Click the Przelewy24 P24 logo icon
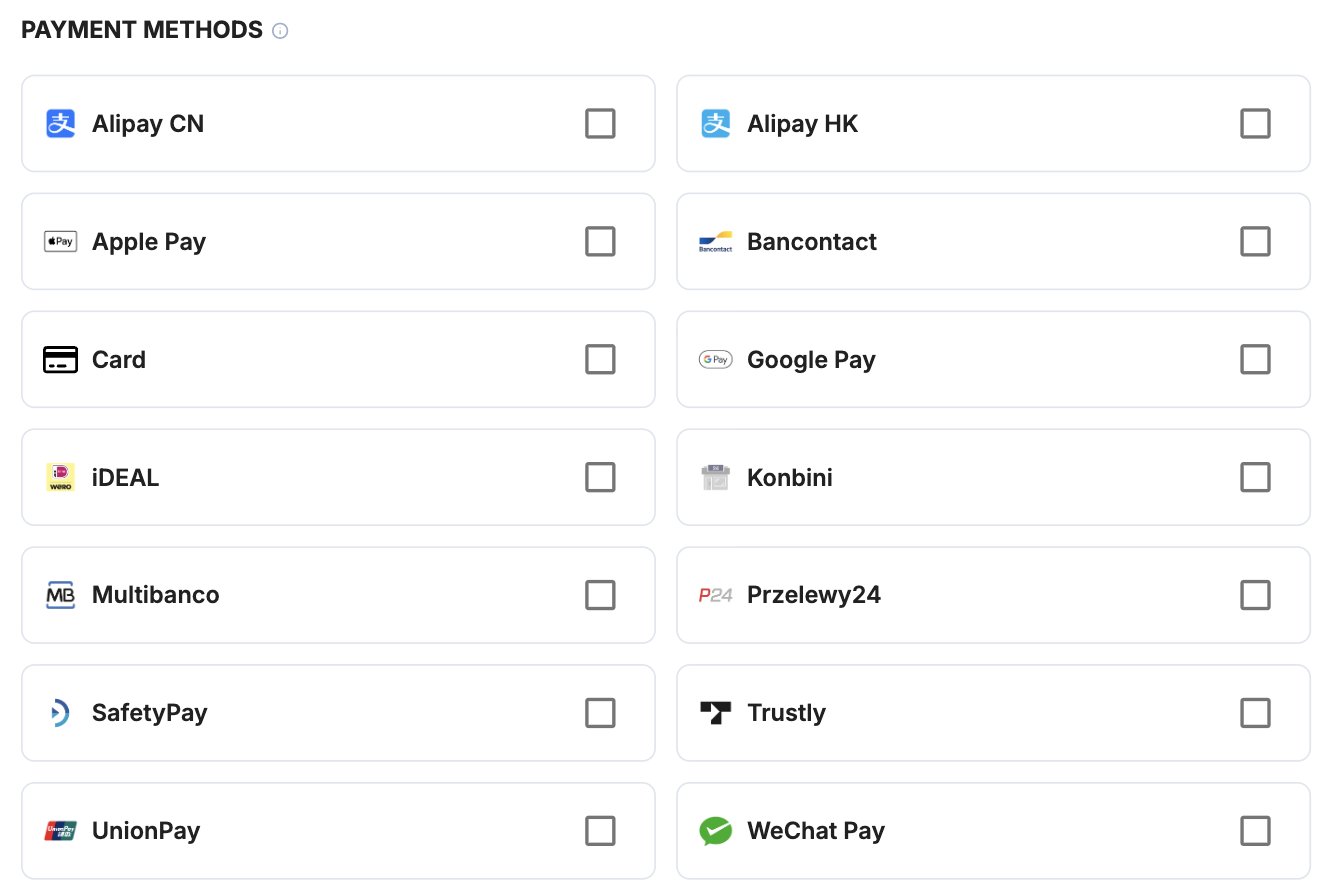Screen dimensions: 1331x896 716,595
